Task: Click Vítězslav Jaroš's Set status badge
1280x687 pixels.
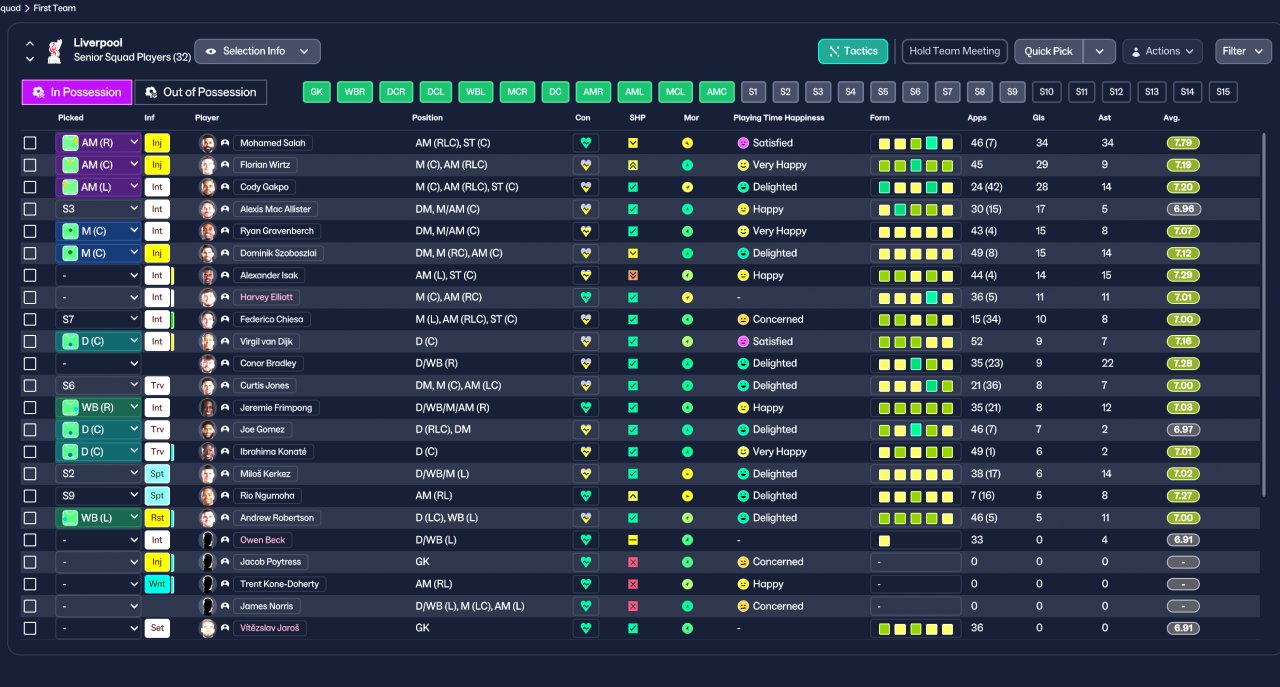Action: [x=157, y=628]
